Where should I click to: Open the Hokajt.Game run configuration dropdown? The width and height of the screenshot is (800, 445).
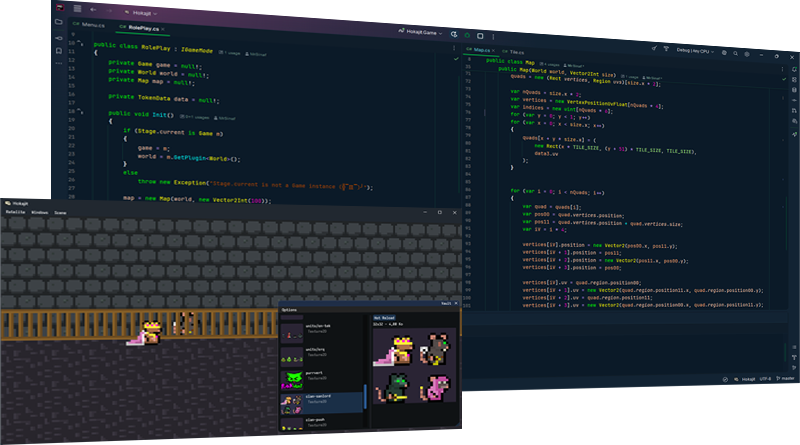(x=420, y=32)
